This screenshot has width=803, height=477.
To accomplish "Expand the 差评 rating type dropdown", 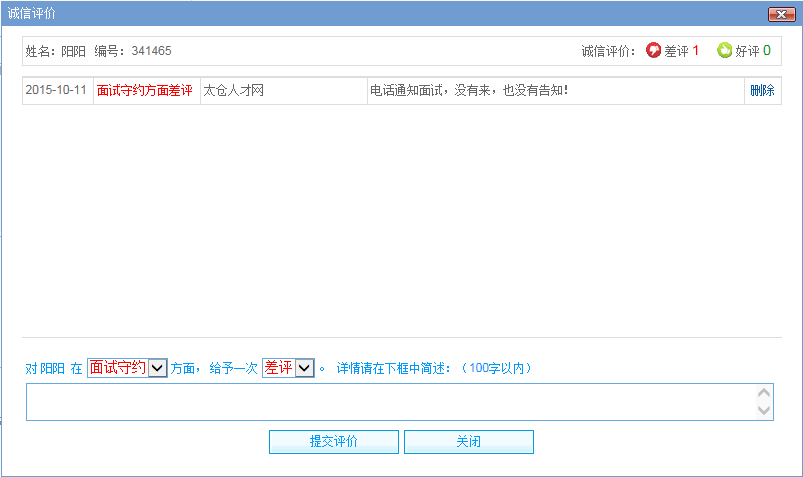I will [305, 368].
